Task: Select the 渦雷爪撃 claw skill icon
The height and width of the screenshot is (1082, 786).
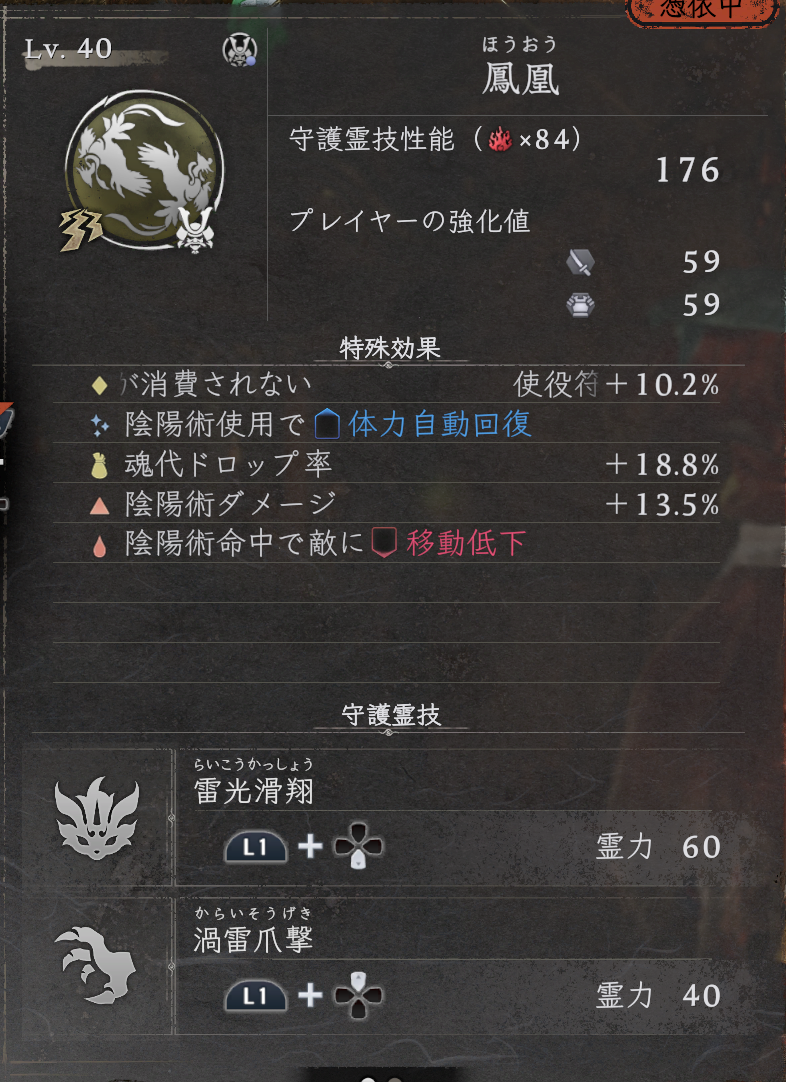Action: tap(95, 965)
